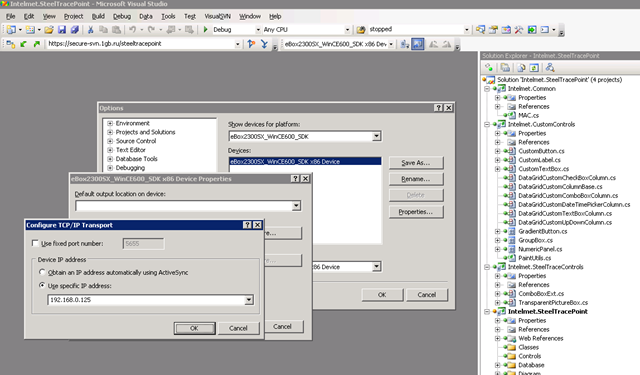Click the VisualSVN commit arrow icon

[37, 44]
